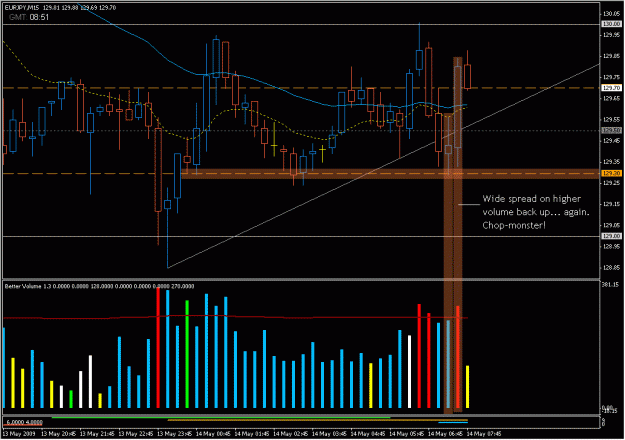Click the 14 May 06:45 time label
The image size is (625, 440).
pyautogui.click(x=445, y=434)
